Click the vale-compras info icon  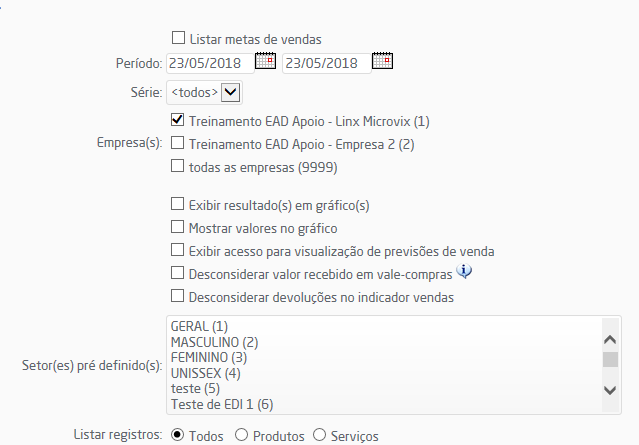464,271
